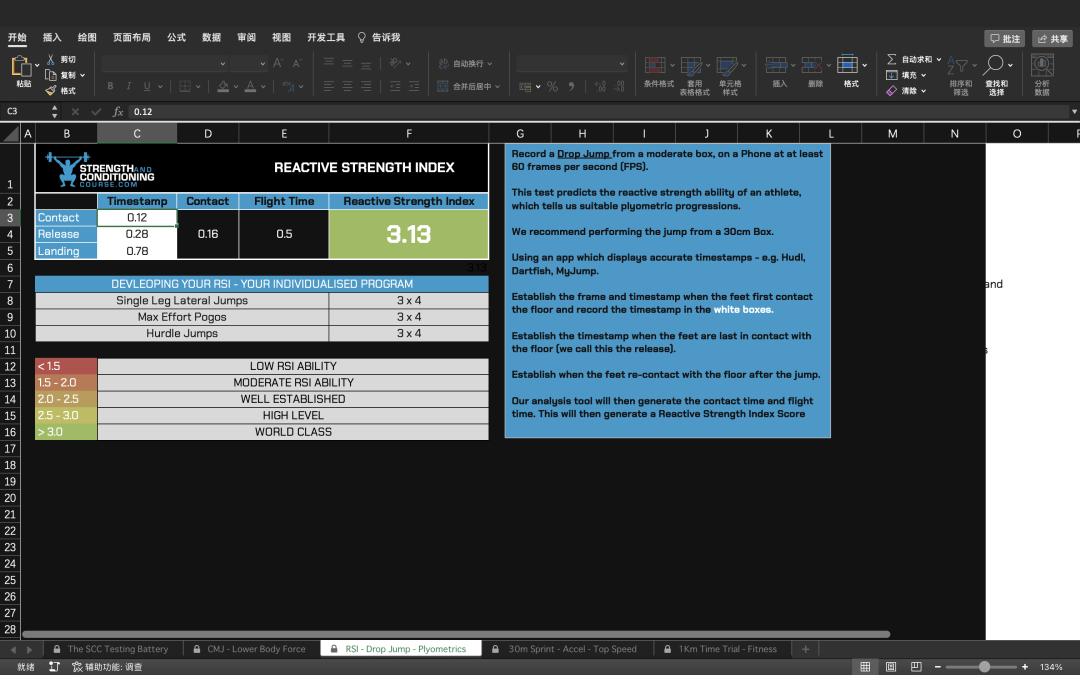The height and width of the screenshot is (675, 1080).
Task: Open the Fill (填充) dropdown arrow
Action: tap(923, 75)
